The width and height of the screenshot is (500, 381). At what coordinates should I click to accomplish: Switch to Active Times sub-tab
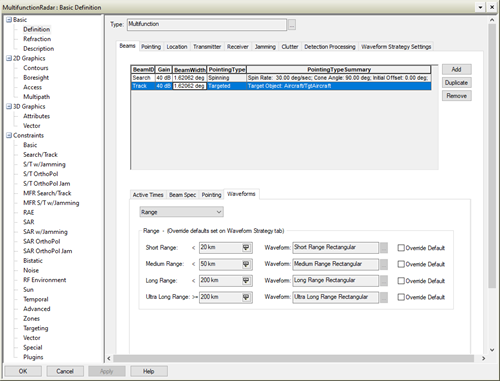click(148, 195)
